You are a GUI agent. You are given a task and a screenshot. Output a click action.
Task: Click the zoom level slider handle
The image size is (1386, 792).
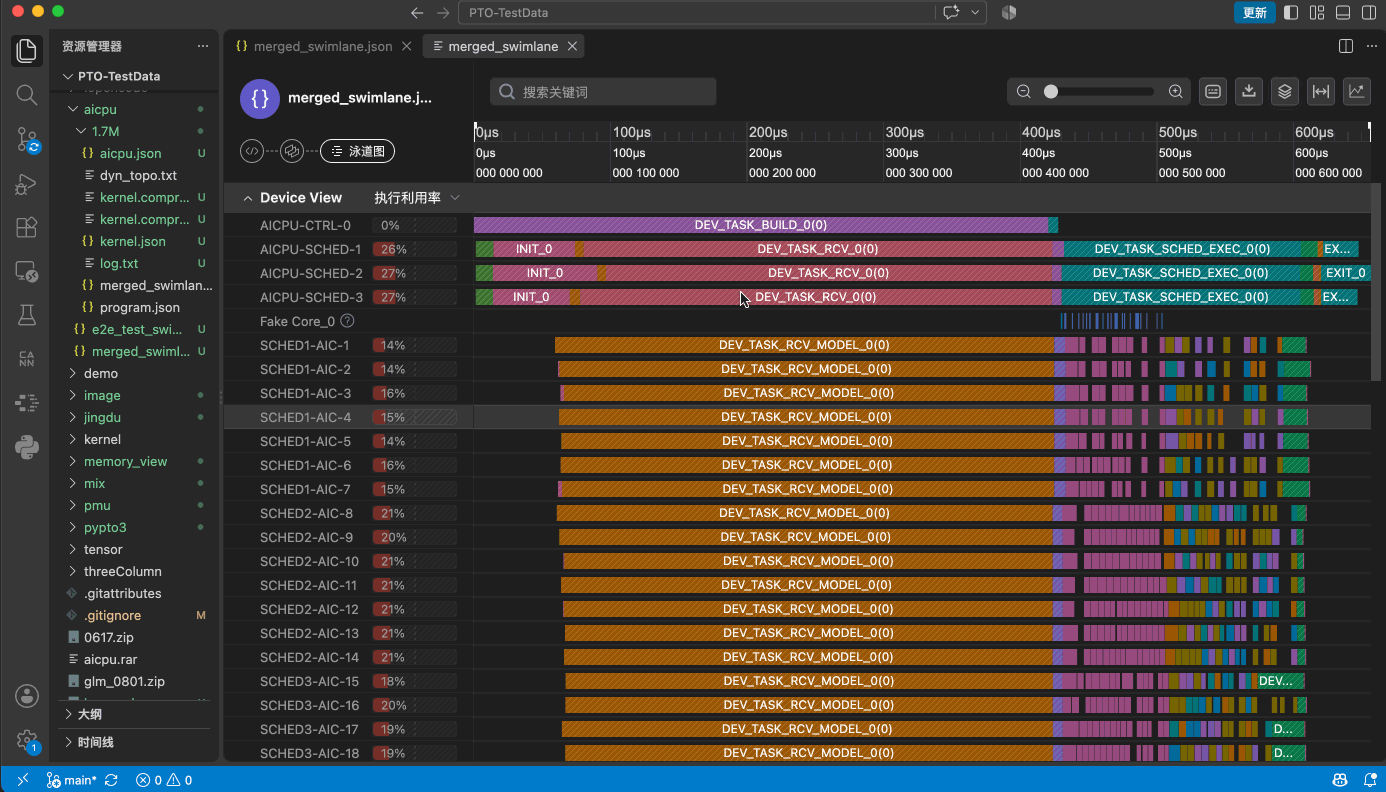coord(1051,91)
